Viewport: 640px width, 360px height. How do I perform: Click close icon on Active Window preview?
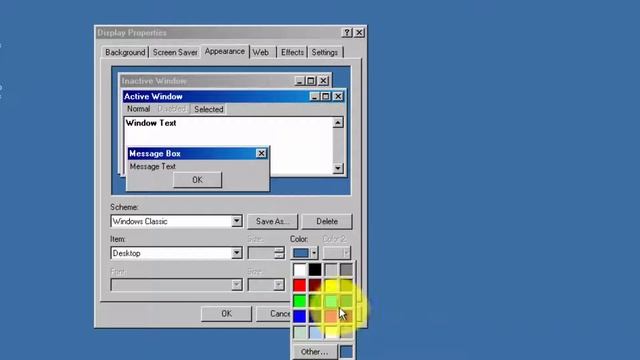[338, 96]
